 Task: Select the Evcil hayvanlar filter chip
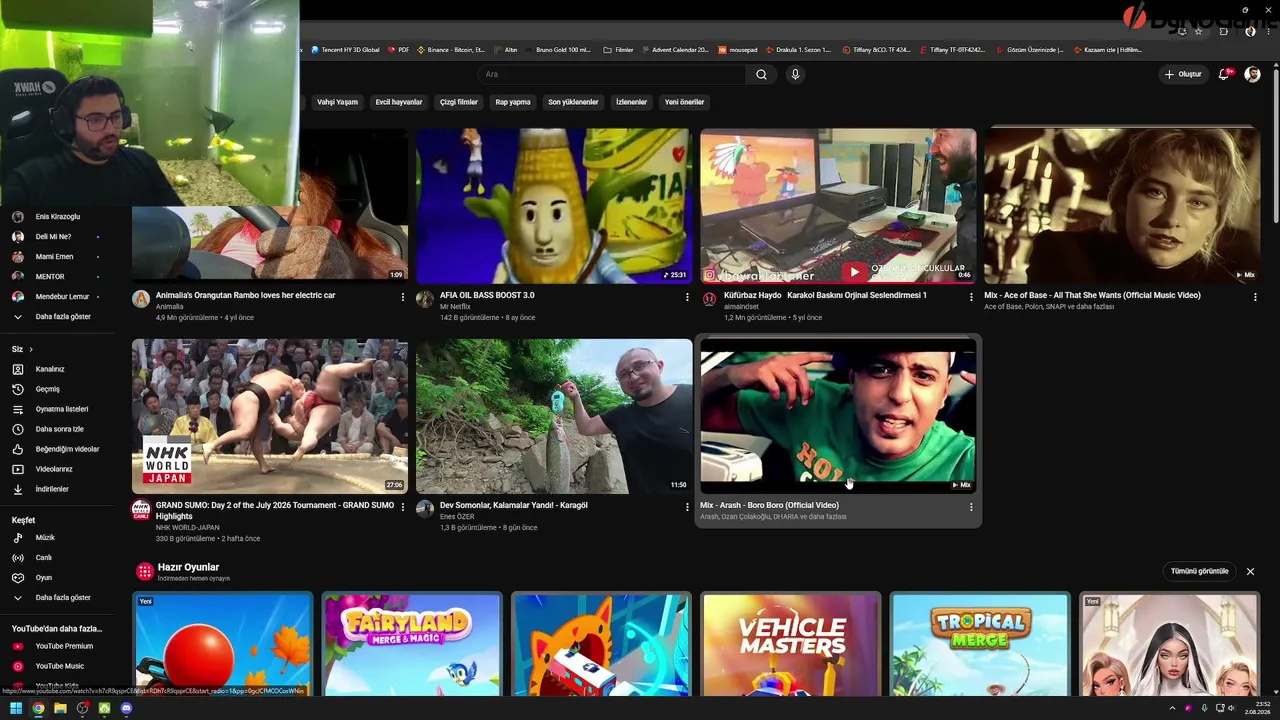399,102
